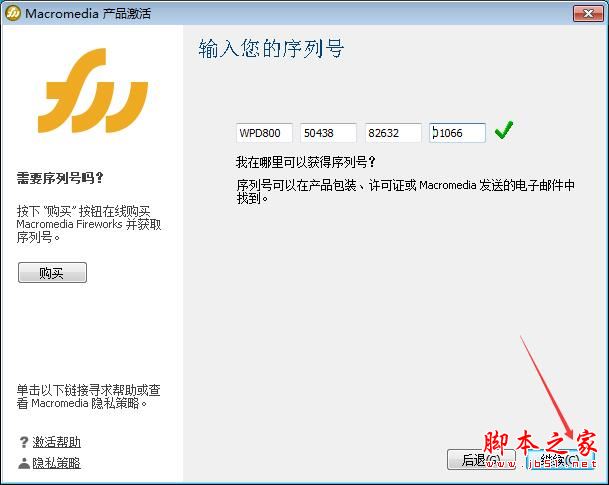
Task: Click the 后退 back button
Action: (481, 460)
